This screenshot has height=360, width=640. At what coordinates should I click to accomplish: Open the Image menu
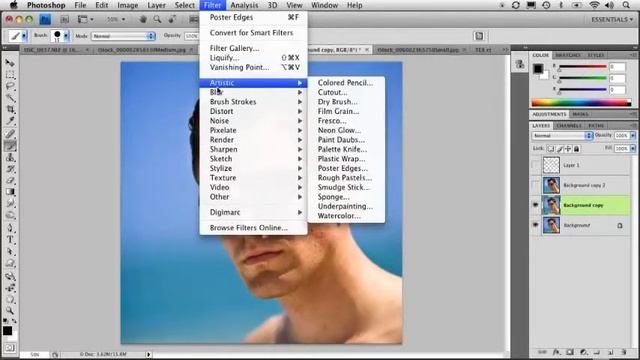click(128, 5)
